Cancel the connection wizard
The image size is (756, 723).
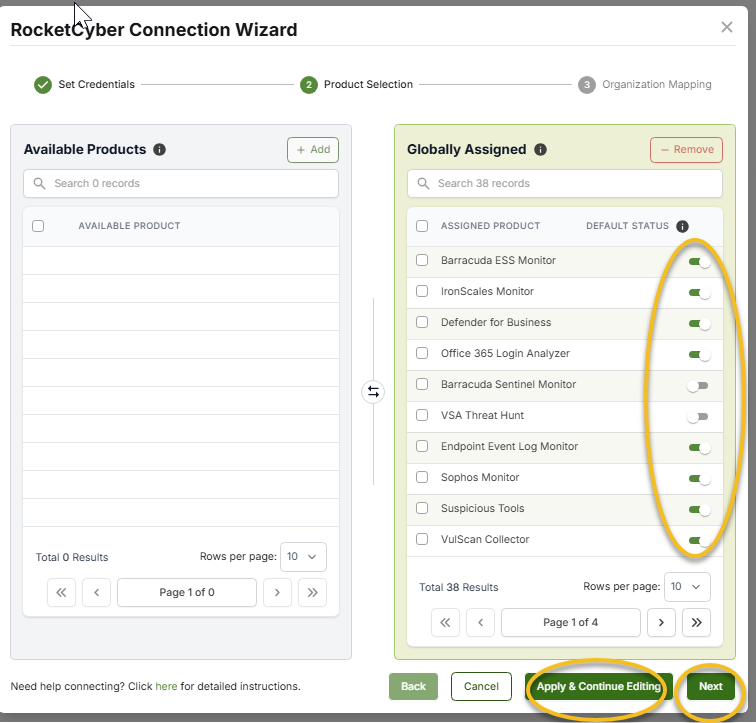481,686
